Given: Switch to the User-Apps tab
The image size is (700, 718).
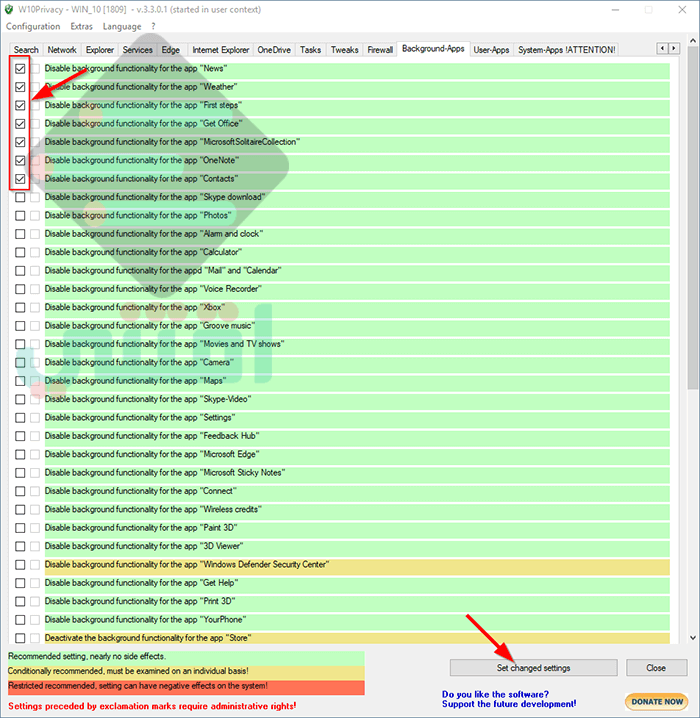Looking at the screenshot, I should 491,50.
